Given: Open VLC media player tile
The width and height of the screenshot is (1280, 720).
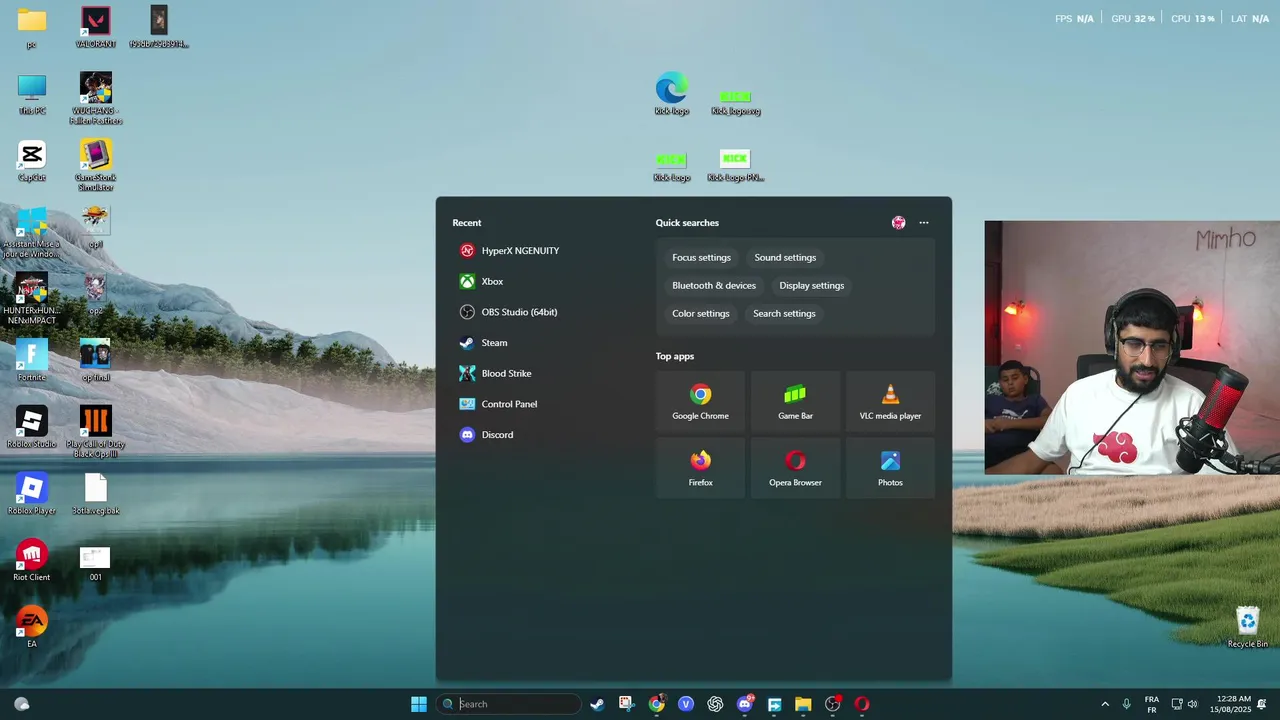Looking at the screenshot, I should pyautogui.click(x=890, y=402).
